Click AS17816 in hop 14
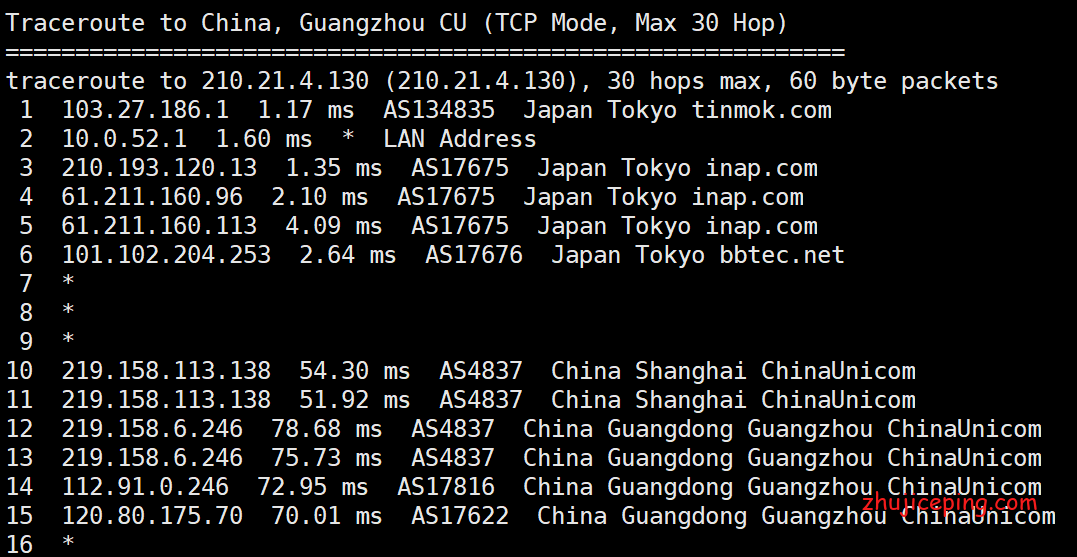 point(446,487)
